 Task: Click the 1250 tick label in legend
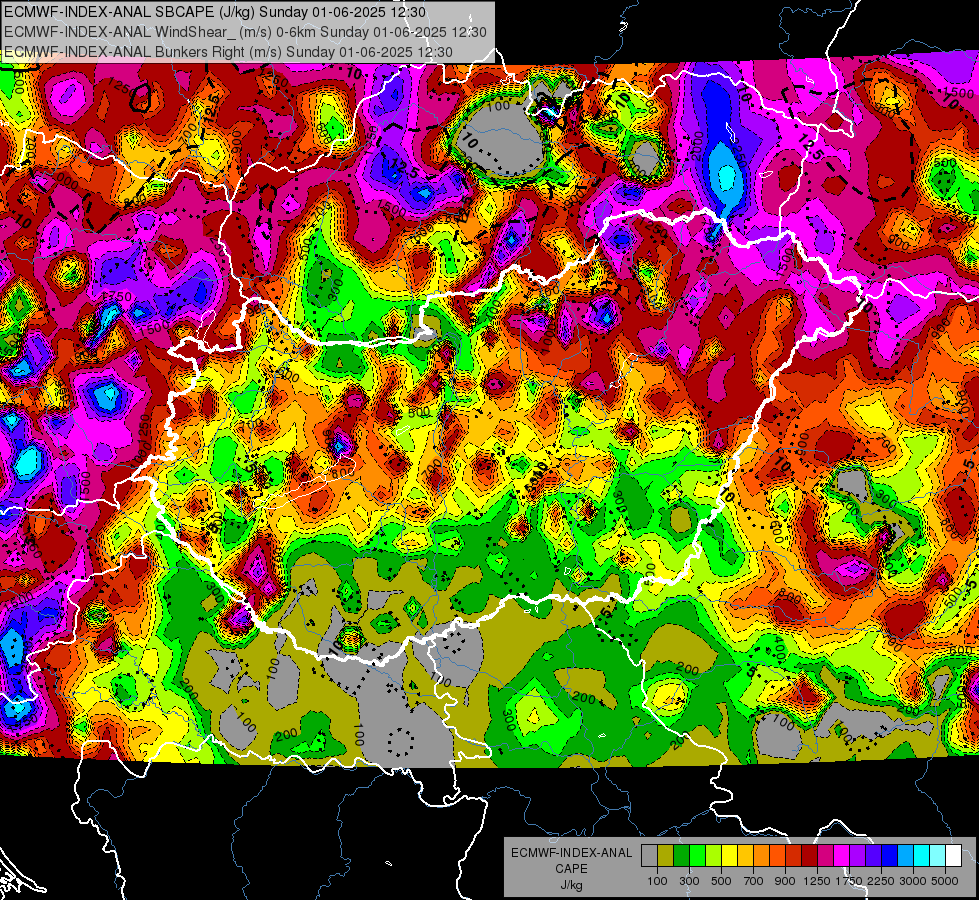click(817, 881)
